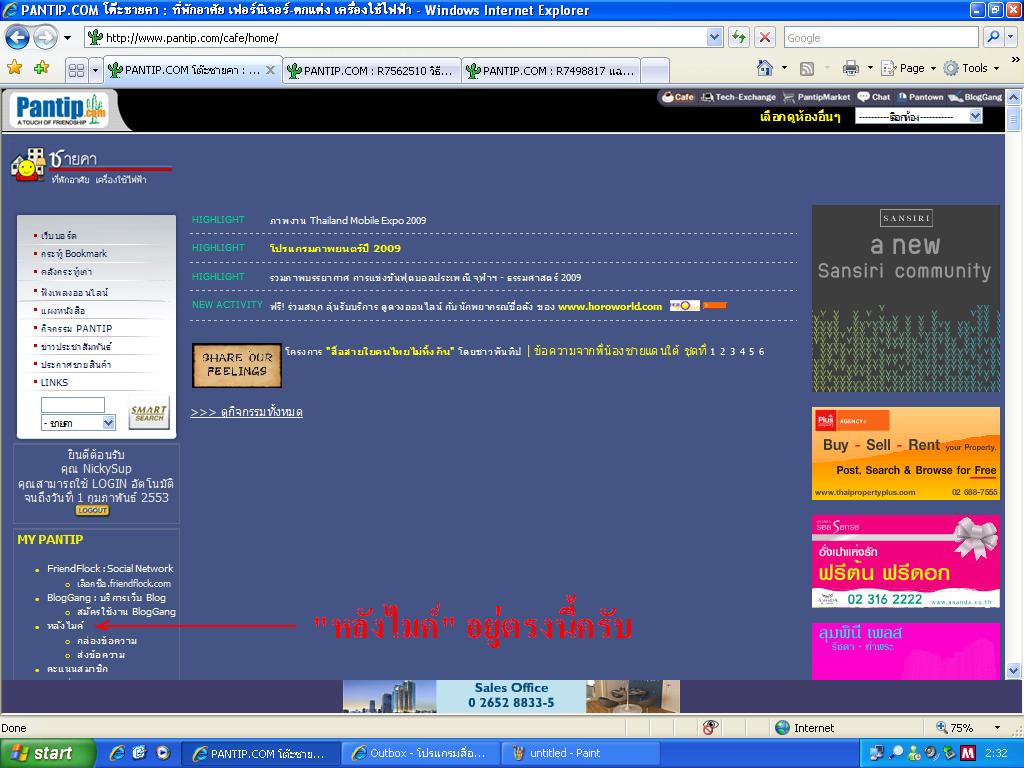Click the LOGOUT button

tap(92, 510)
